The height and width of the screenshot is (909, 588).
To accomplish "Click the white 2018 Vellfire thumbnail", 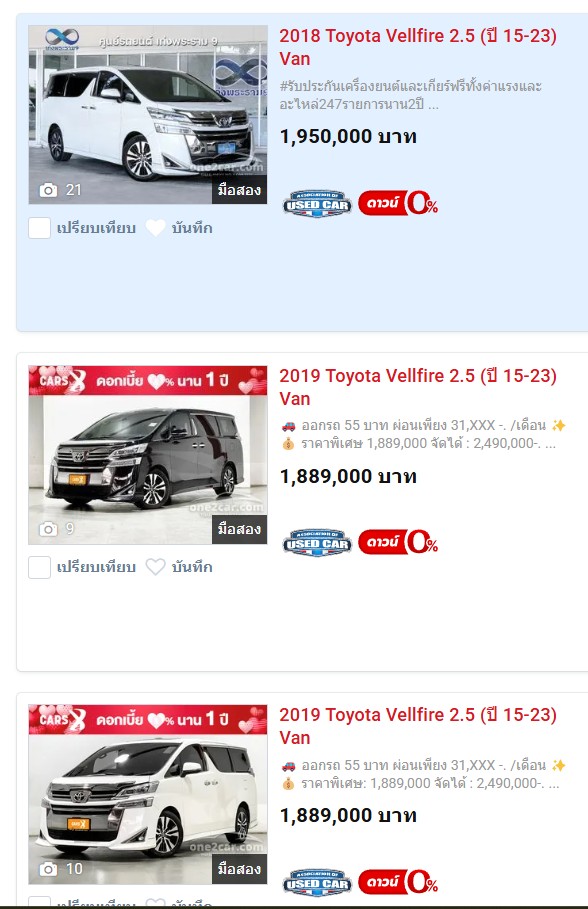I will (x=148, y=115).
